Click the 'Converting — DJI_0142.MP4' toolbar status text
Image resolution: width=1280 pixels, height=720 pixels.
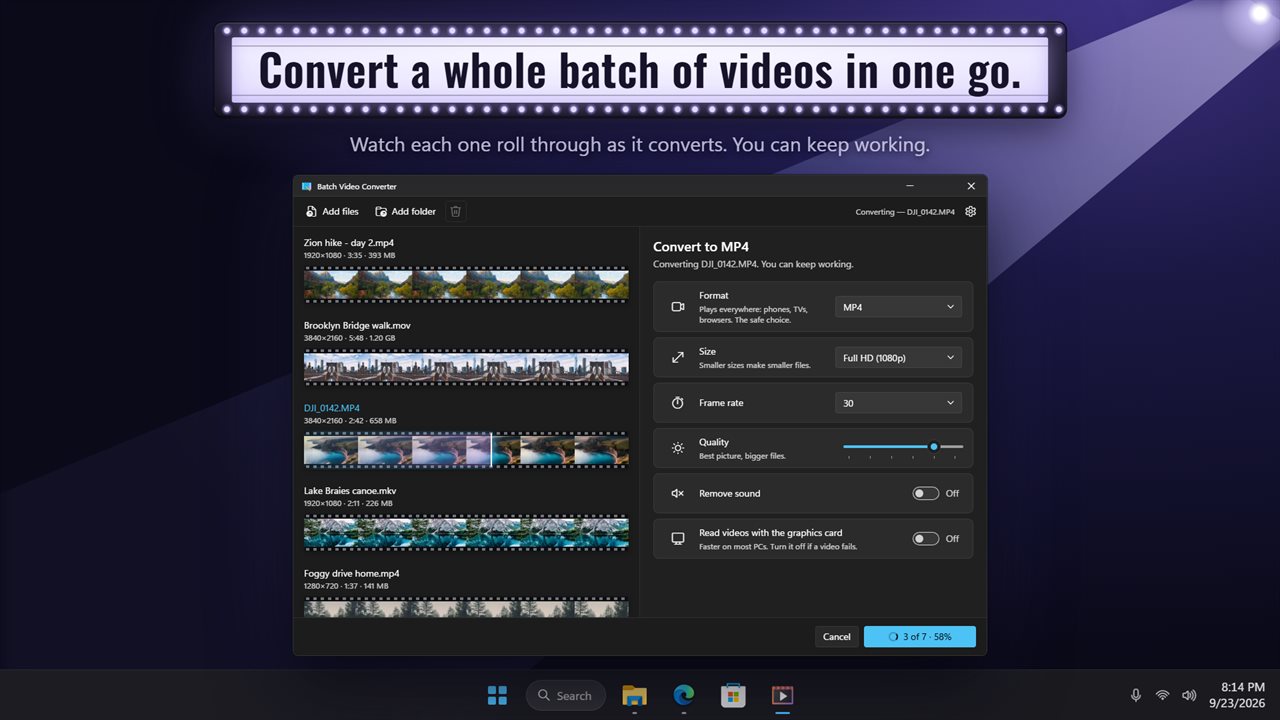905,212
